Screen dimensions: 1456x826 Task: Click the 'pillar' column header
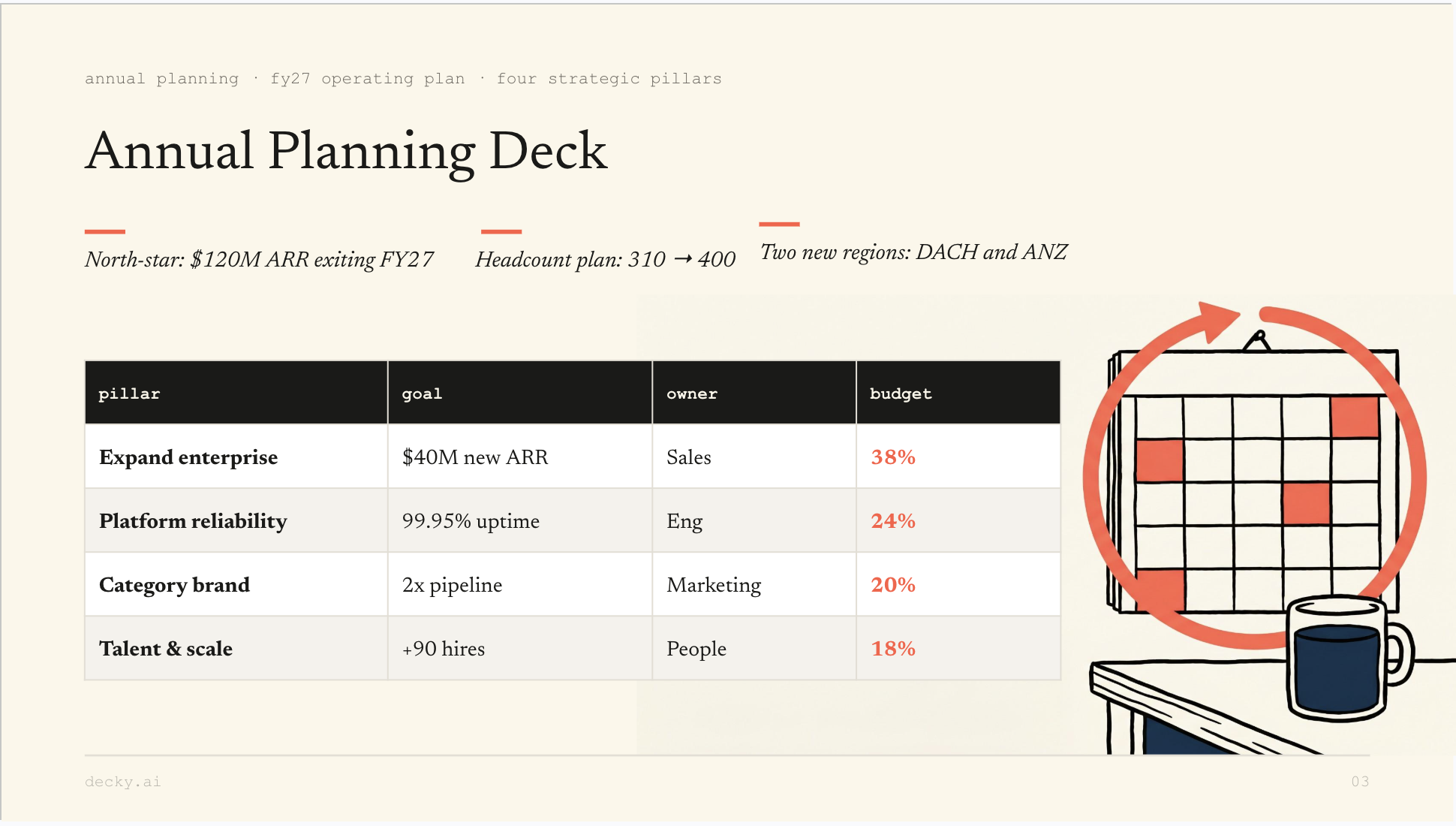236,393
